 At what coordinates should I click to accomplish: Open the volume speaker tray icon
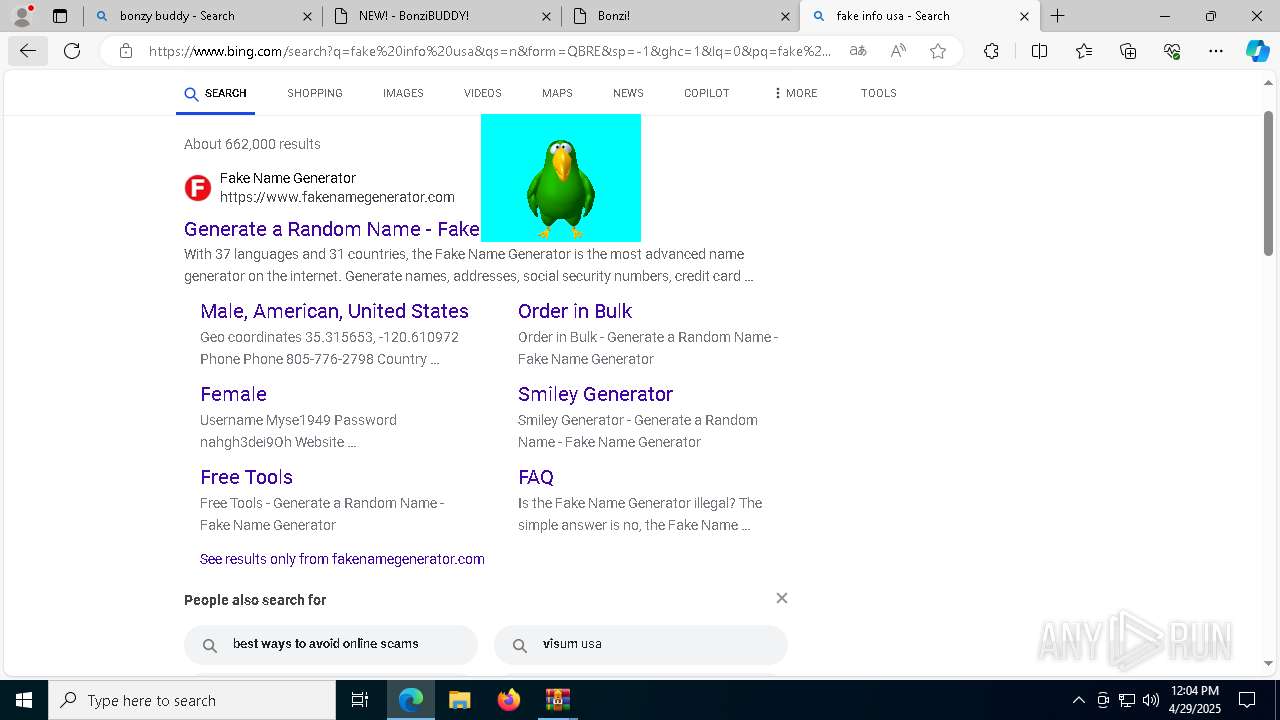[1151, 700]
